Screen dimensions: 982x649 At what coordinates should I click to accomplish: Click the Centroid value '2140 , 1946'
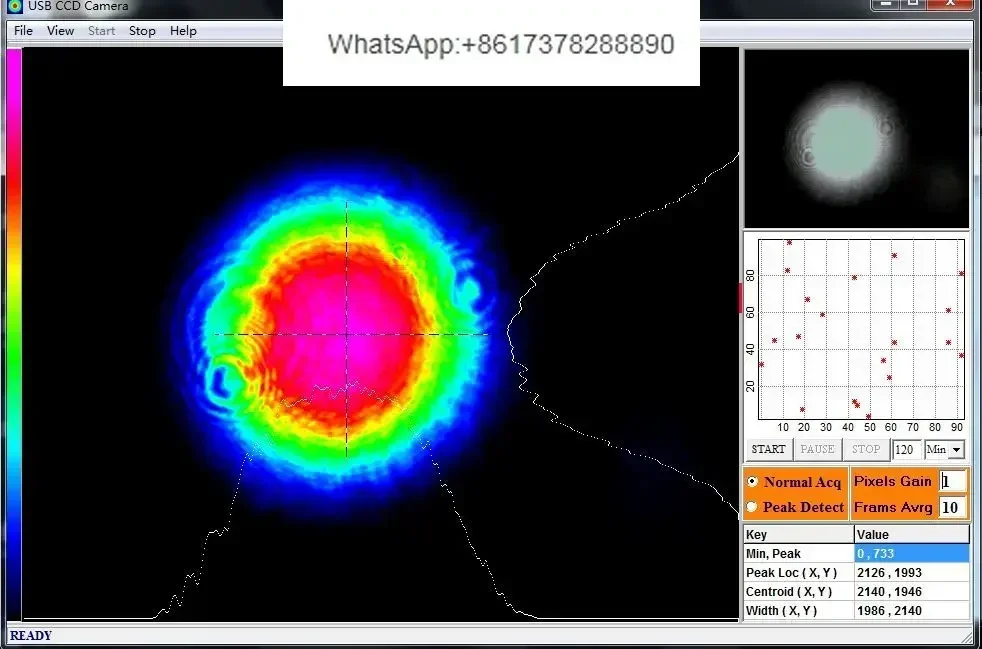(x=911, y=591)
